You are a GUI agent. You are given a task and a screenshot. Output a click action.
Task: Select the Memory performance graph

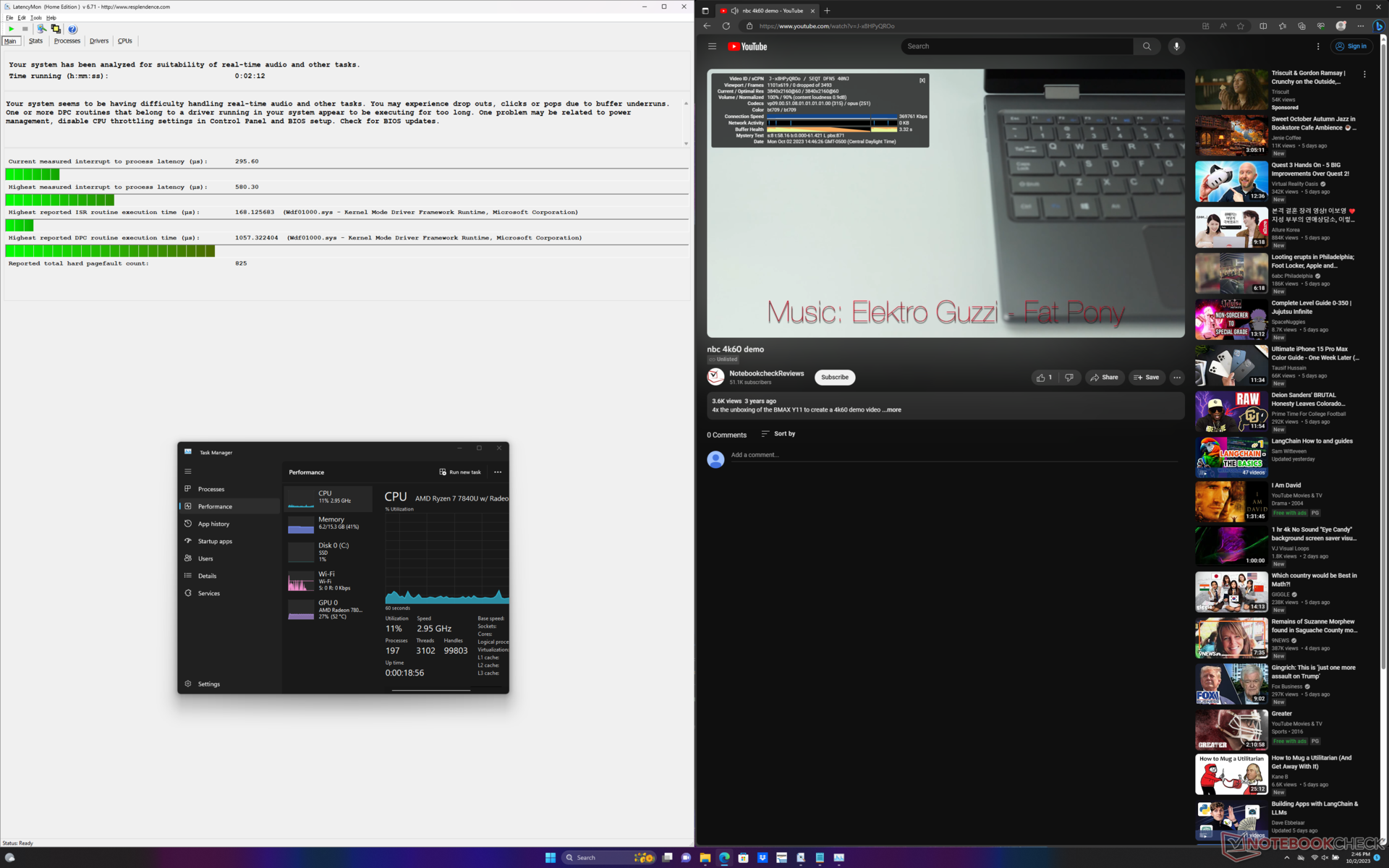pos(328,524)
